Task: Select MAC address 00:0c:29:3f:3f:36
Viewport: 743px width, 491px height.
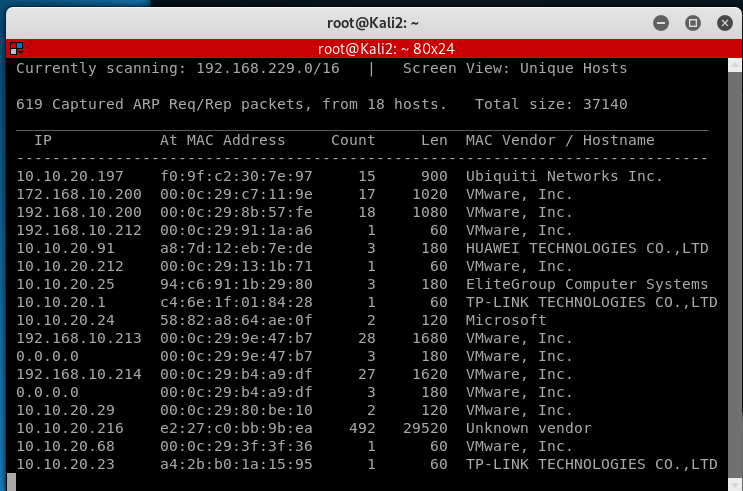Action: point(236,446)
